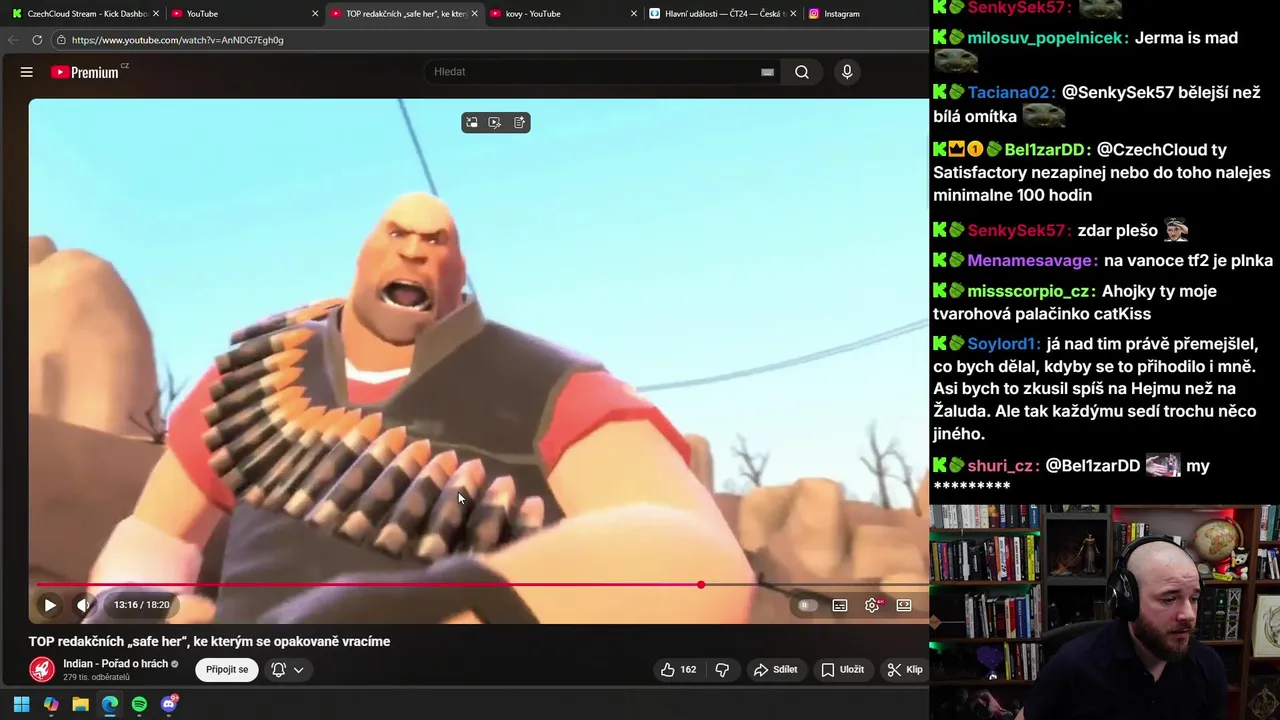
Task: Click the streamer webcam overlay
Action: point(1104,612)
